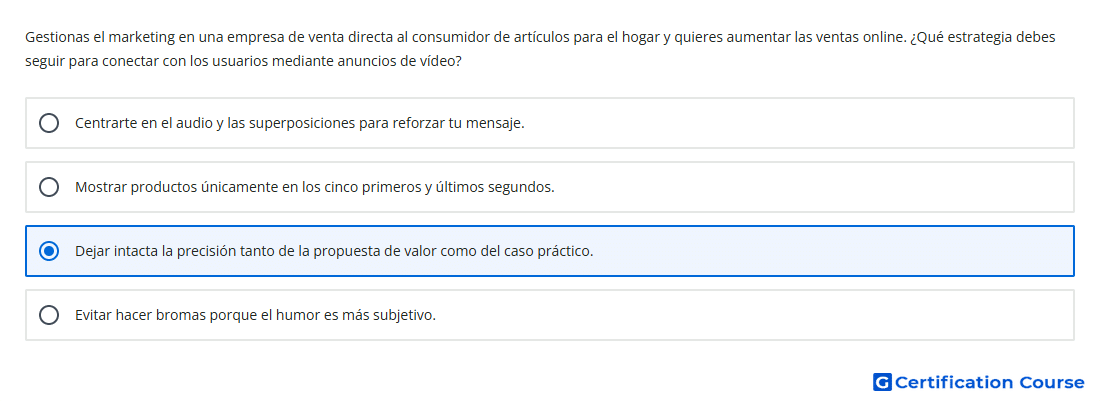Click the blue G logo icon

pos(882,382)
